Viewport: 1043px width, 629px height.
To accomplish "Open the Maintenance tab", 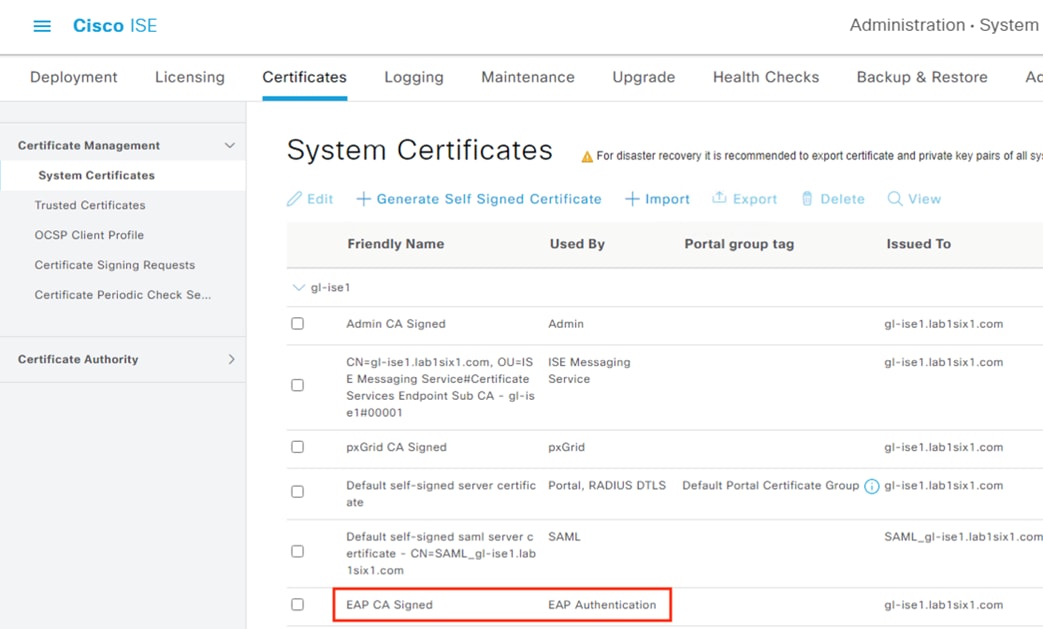I will point(528,77).
